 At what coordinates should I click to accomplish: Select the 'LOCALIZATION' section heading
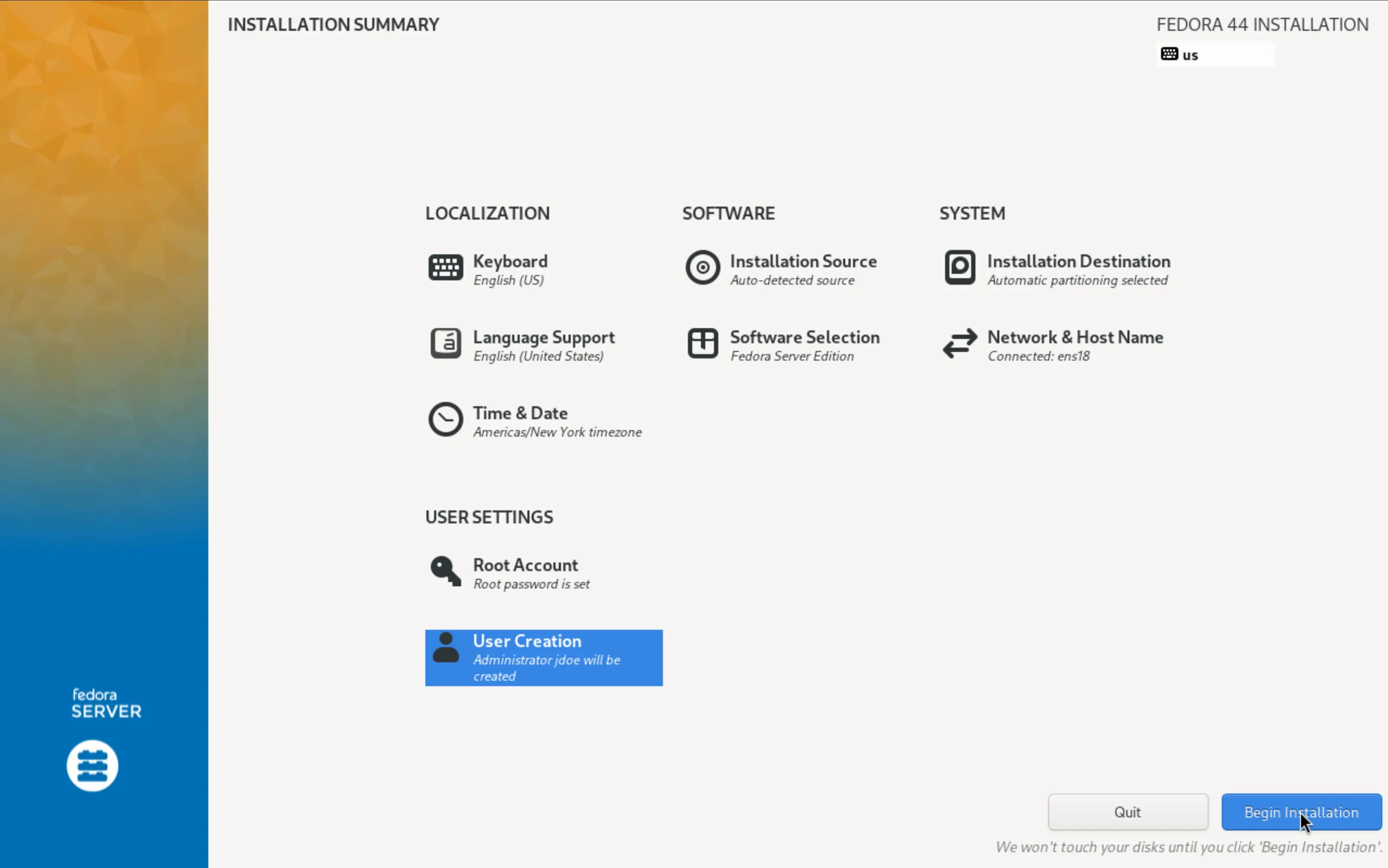(487, 214)
